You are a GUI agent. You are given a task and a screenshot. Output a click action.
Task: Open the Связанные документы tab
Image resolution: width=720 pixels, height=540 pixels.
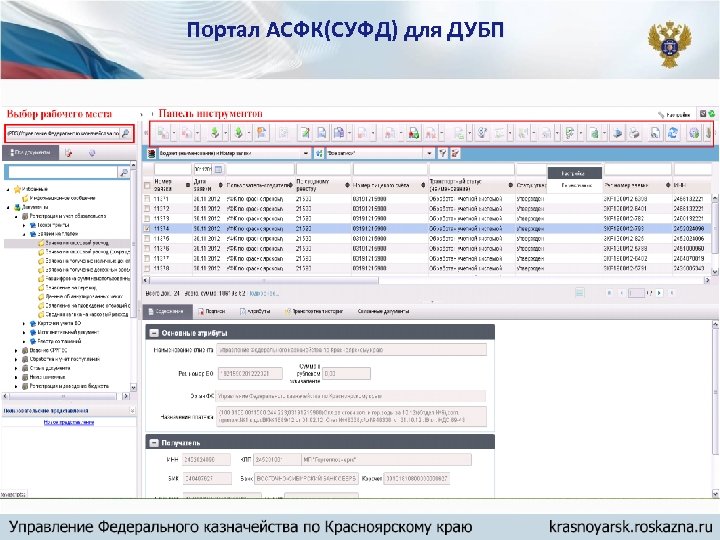pyautogui.click(x=383, y=311)
